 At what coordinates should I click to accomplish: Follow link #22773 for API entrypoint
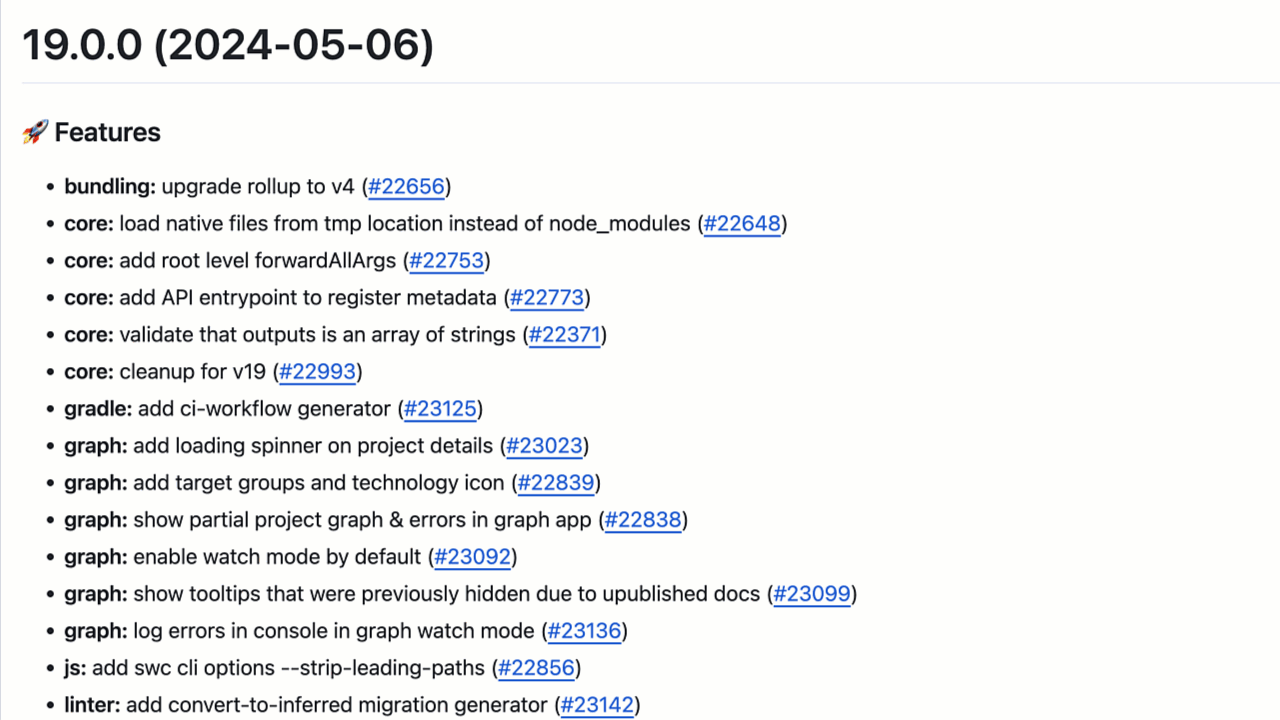click(x=546, y=298)
